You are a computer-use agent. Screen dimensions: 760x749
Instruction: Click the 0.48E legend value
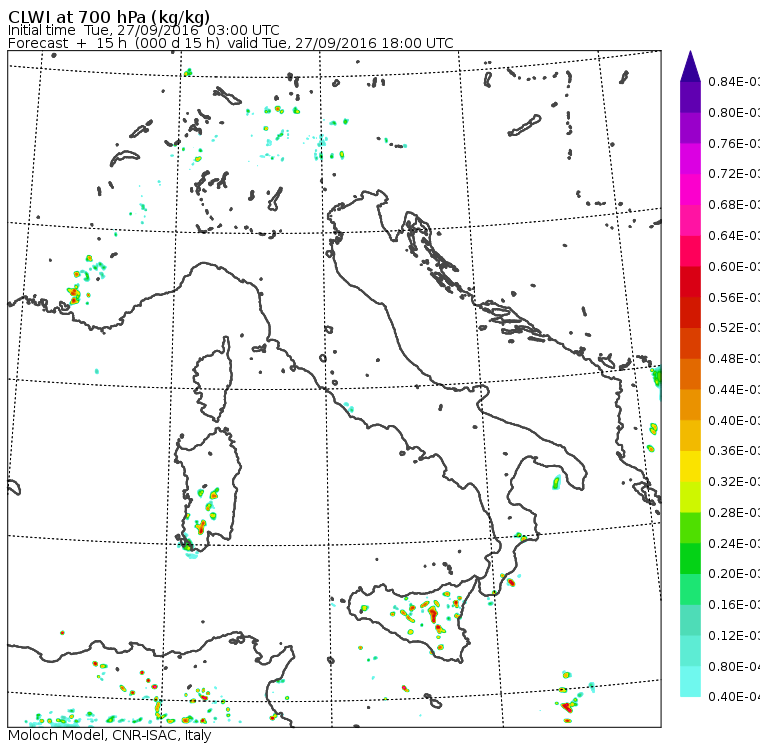coord(734,359)
